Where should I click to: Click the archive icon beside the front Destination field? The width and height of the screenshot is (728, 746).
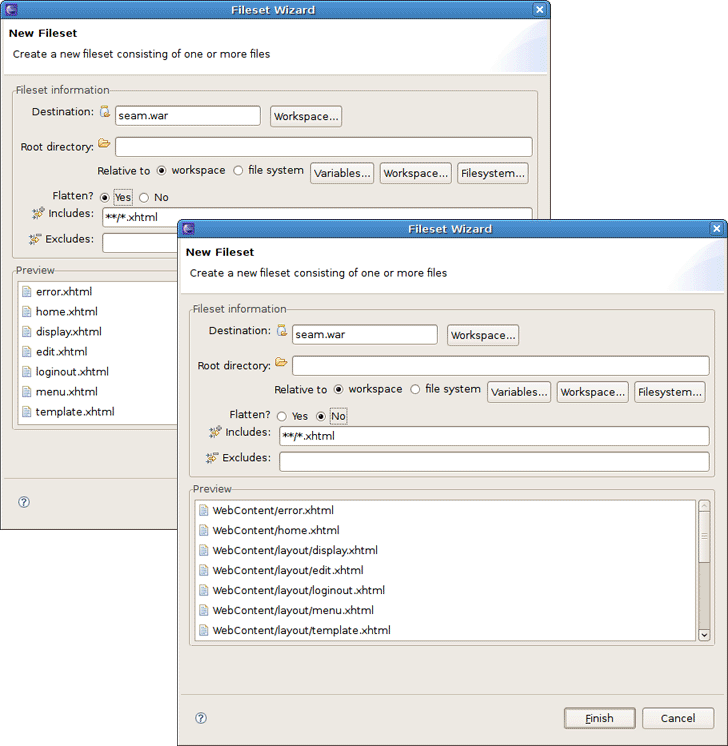click(282, 331)
